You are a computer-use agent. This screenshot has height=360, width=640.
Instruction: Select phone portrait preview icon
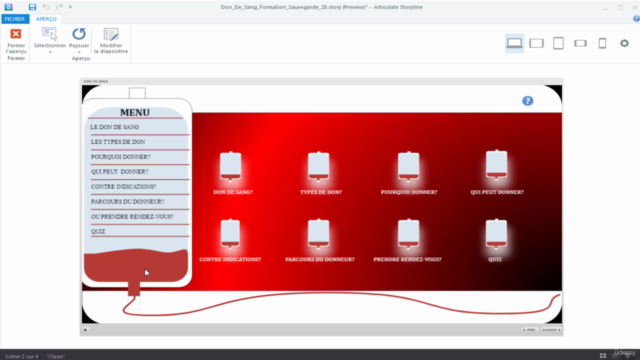(602, 43)
